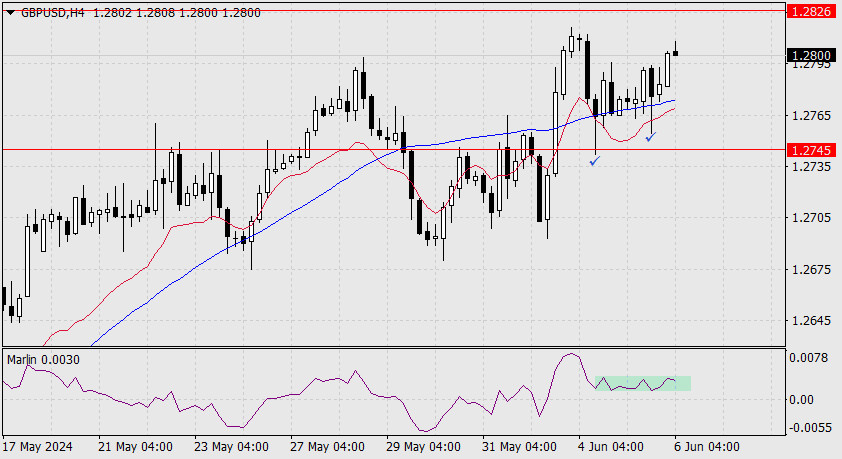Click the 0.00 oscillator scale value

[801, 400]
